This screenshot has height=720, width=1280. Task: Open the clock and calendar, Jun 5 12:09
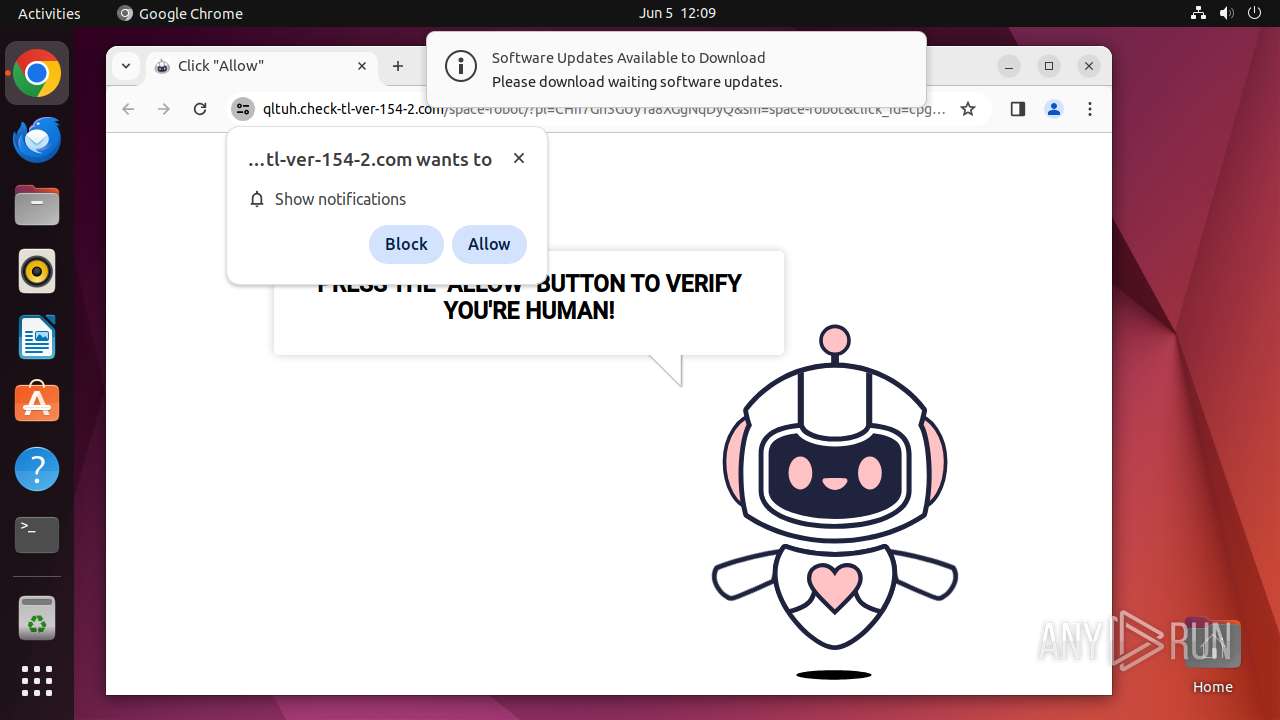click(677, 13)
